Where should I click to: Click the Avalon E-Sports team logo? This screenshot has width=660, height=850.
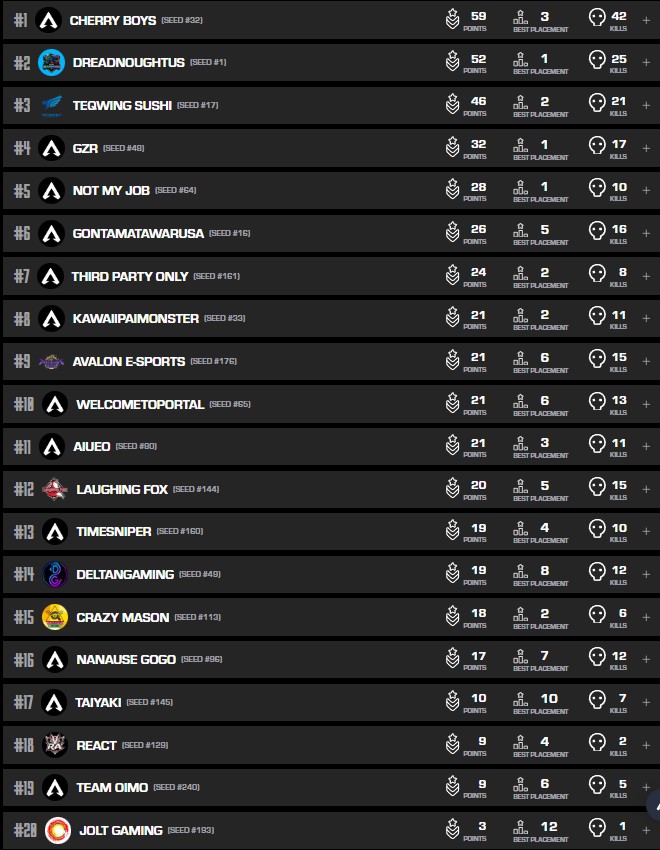[x=51, y=361]
